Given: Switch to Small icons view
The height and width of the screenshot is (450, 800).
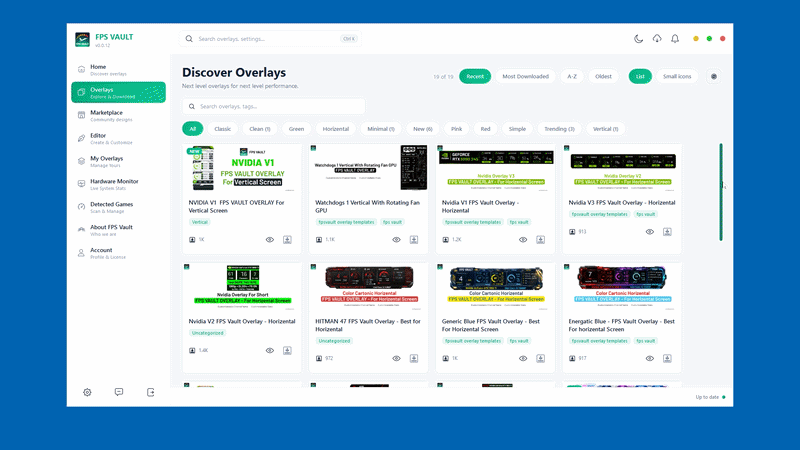Looking at the screenshot, I should point(677,77).
